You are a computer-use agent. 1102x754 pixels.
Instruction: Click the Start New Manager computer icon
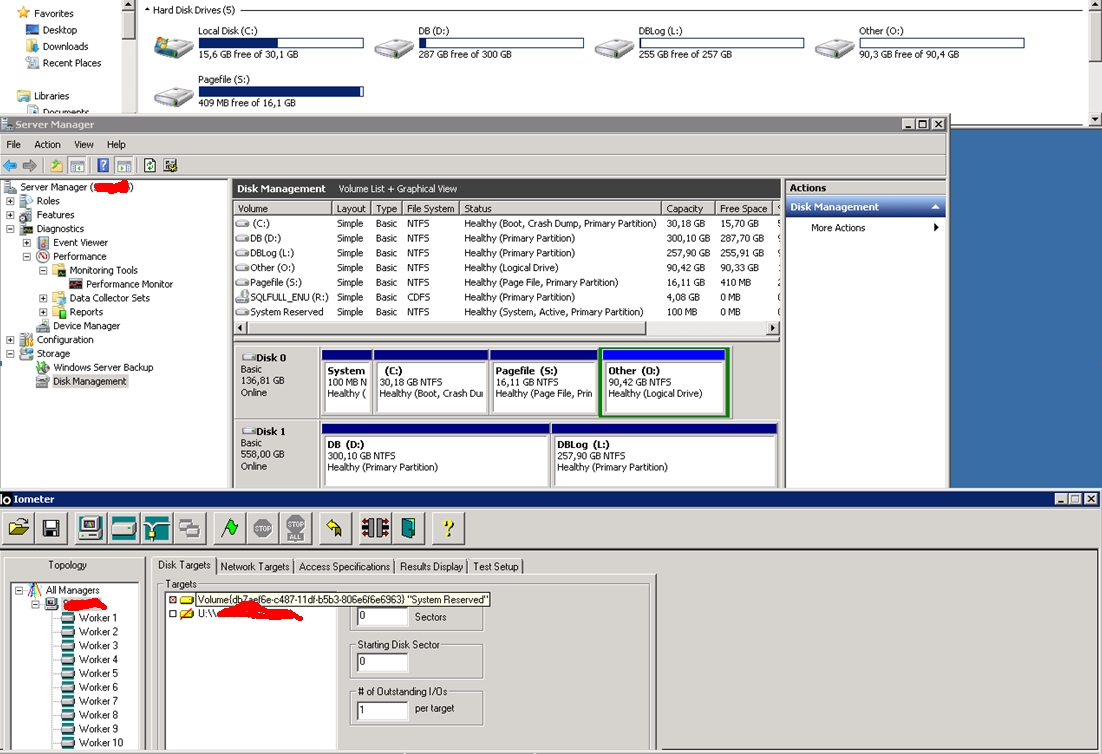90,527
